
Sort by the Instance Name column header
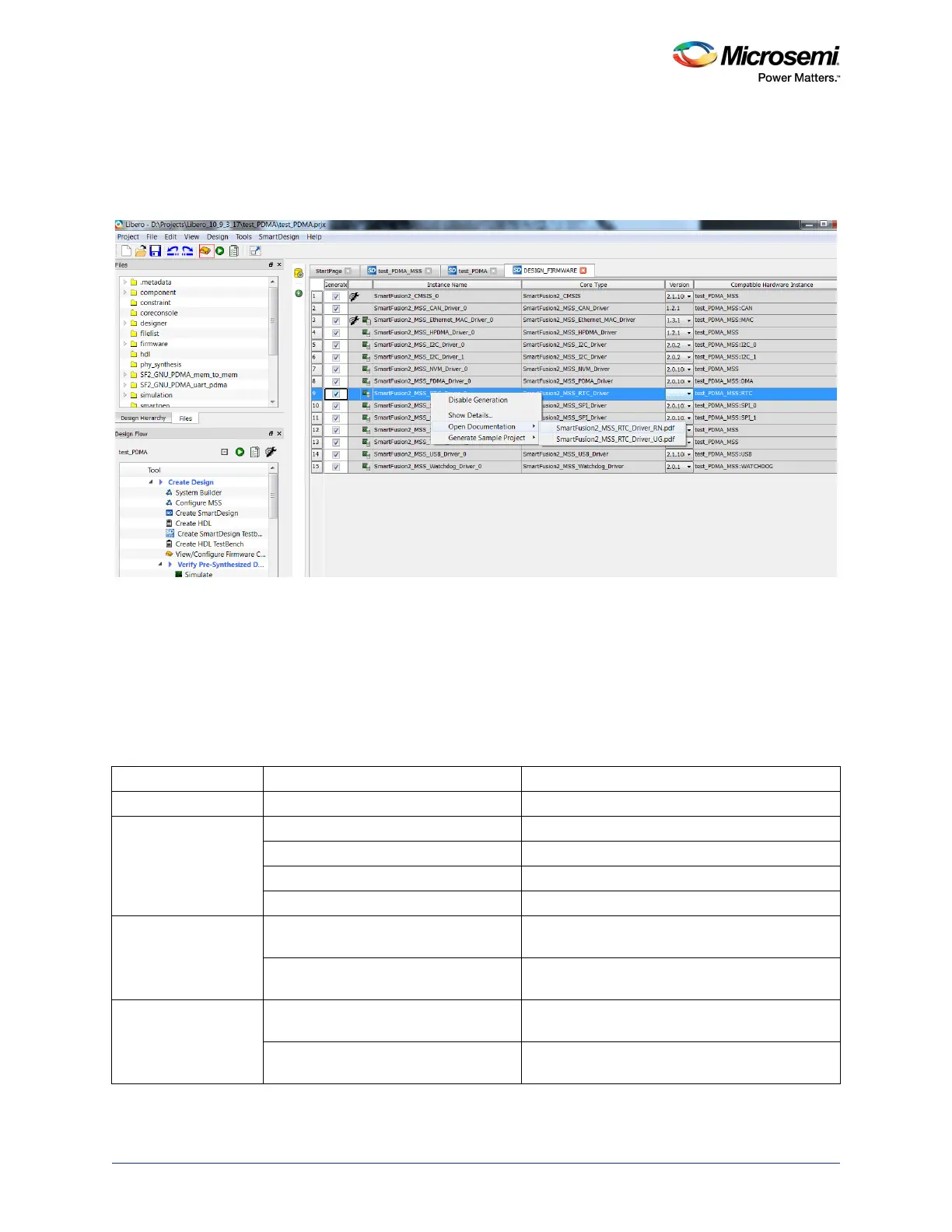coord(447,285)
